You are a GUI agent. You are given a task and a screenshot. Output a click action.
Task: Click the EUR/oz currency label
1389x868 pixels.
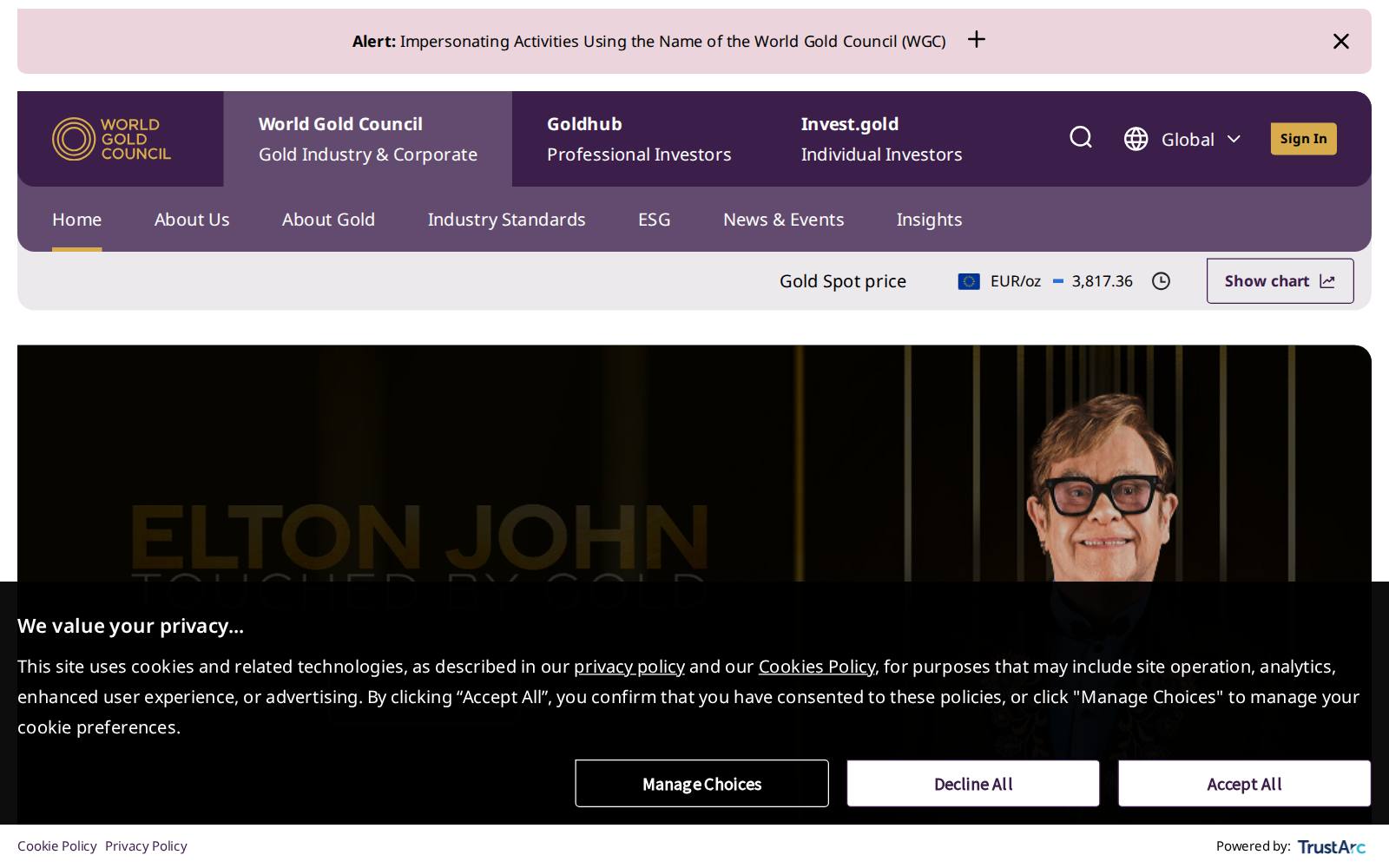pos(1015,281)
